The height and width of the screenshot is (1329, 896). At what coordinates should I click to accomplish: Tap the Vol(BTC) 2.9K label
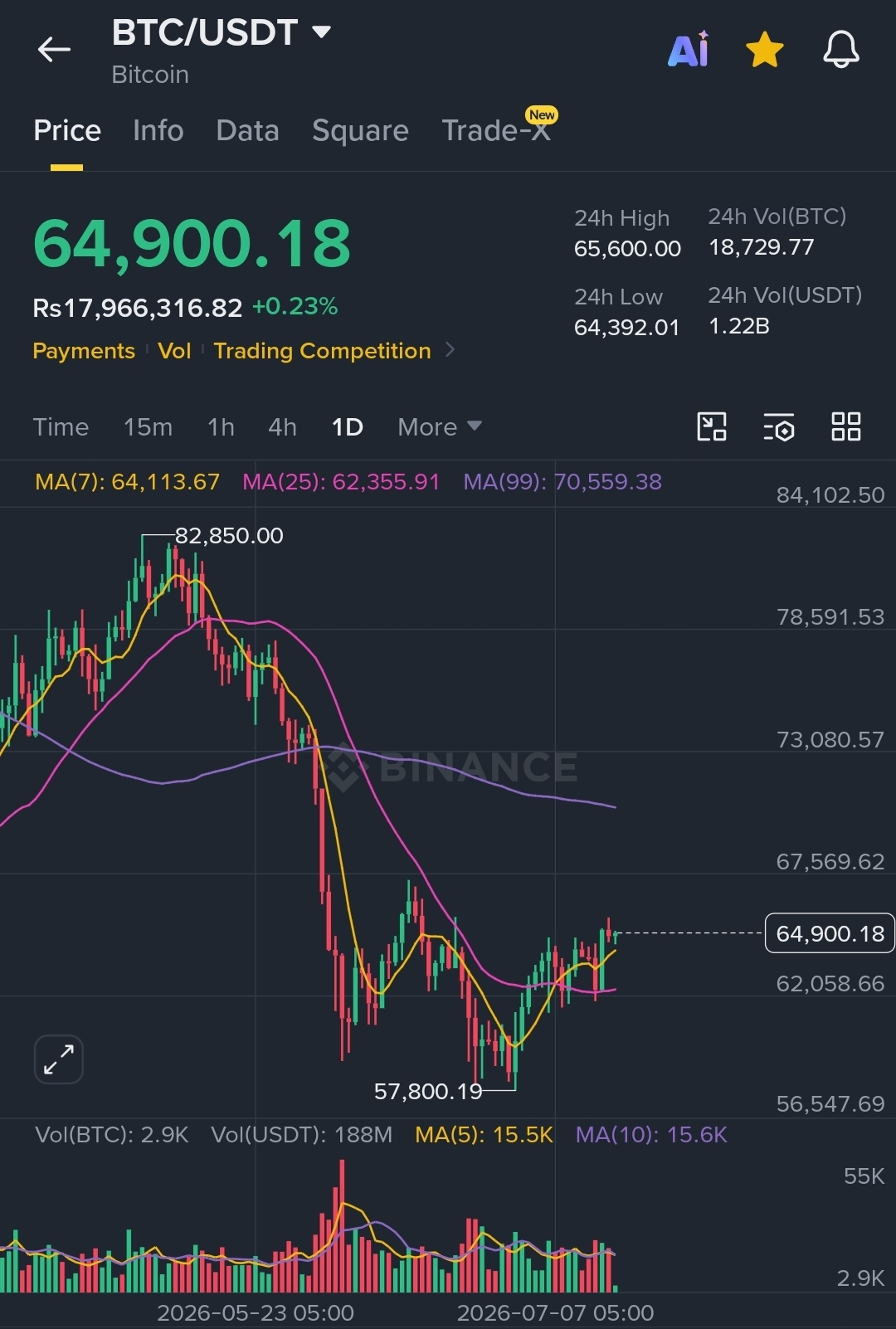tap(112, 1134)
